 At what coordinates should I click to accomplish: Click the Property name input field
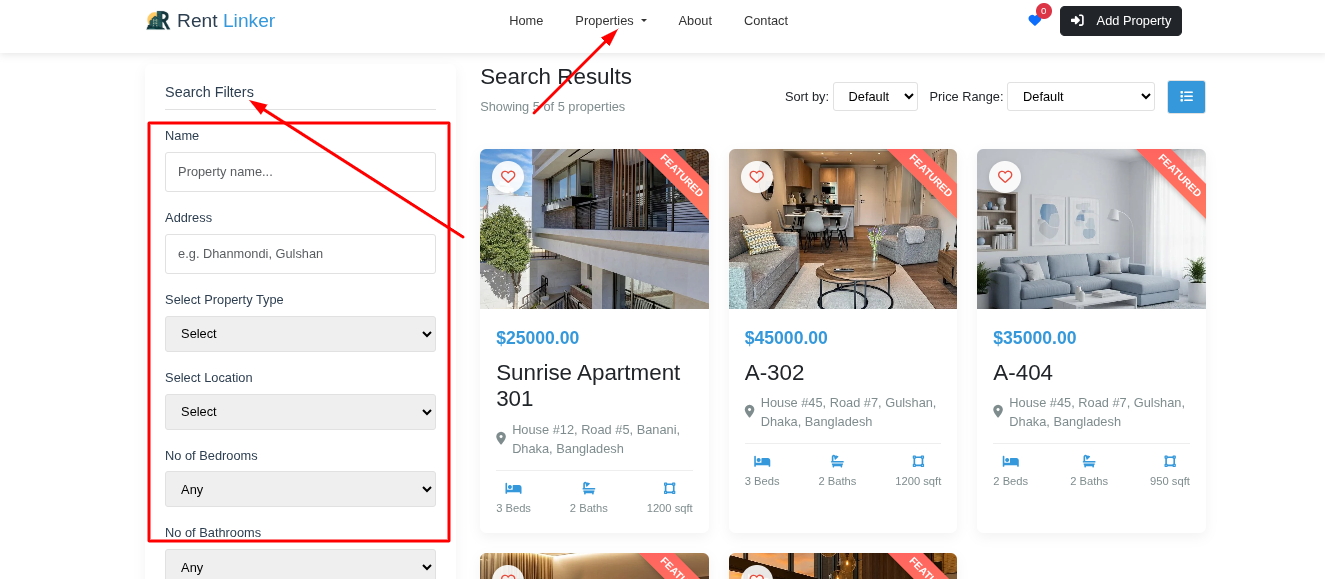(300, 172)
